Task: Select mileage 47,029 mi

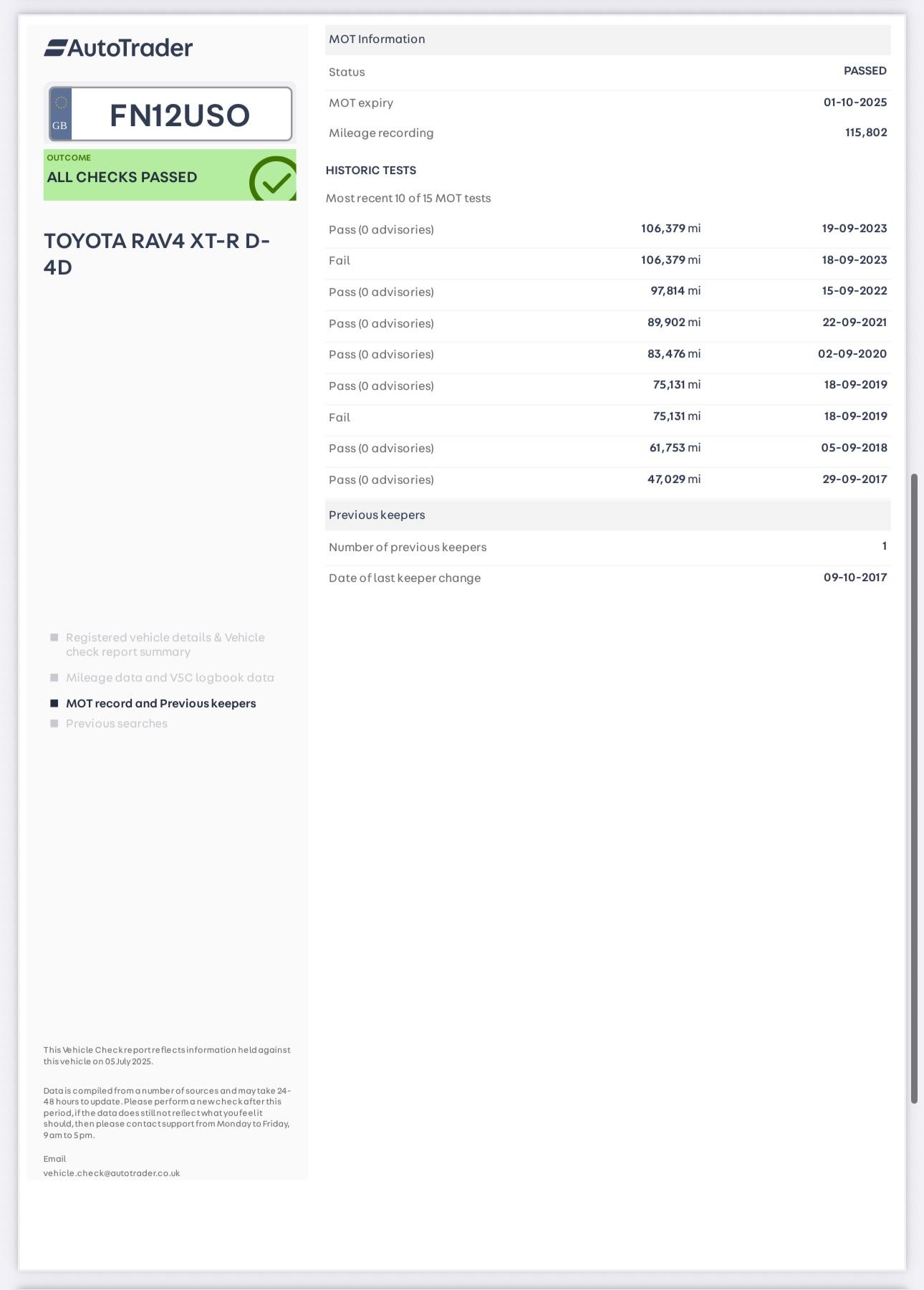Action: pyautogui.click(x=674, y=479)
